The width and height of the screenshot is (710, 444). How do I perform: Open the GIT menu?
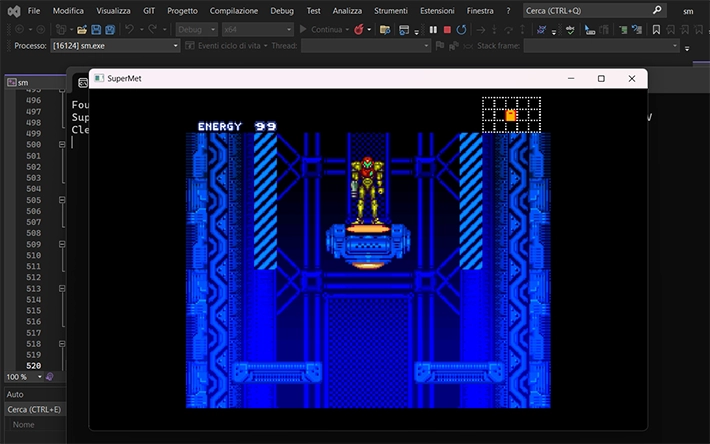pyautogui.click(x=149, y=10)
